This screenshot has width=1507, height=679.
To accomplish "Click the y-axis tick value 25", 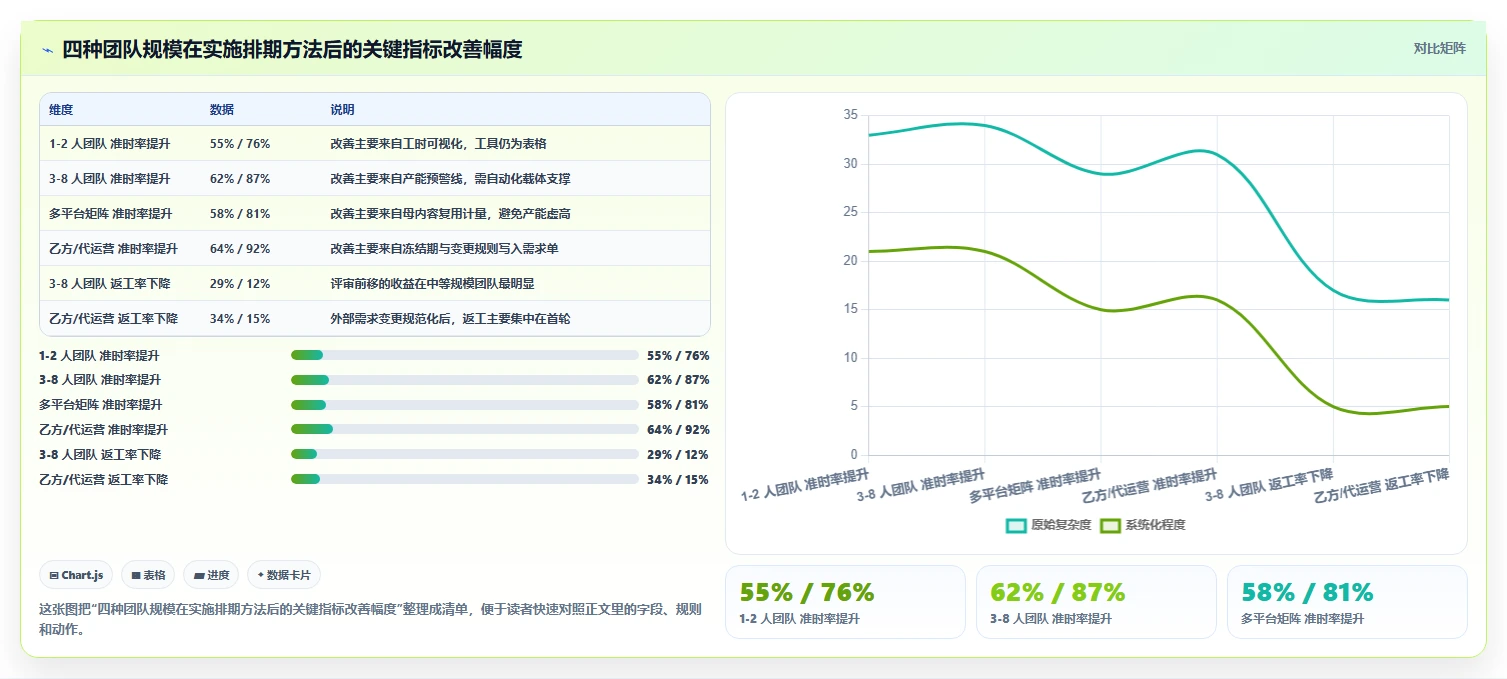I will [851, 212].
